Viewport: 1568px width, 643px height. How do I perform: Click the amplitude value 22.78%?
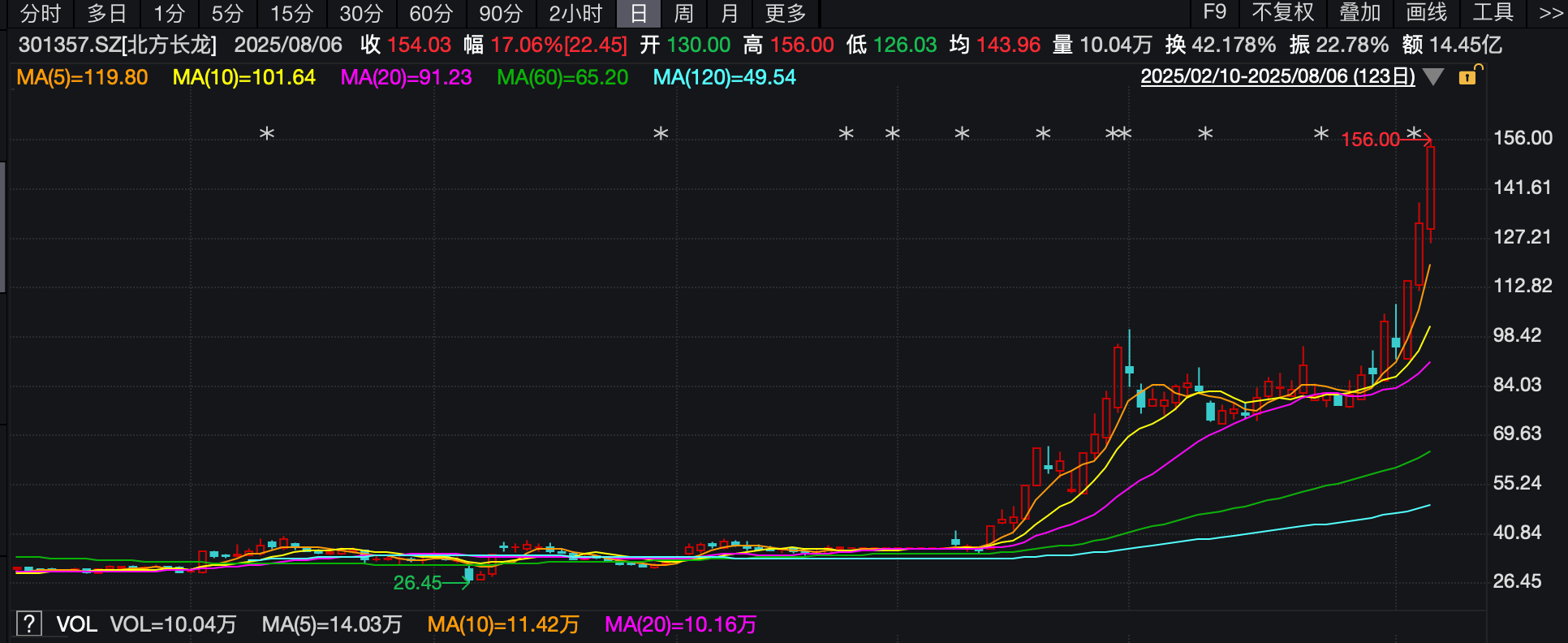1352,45
